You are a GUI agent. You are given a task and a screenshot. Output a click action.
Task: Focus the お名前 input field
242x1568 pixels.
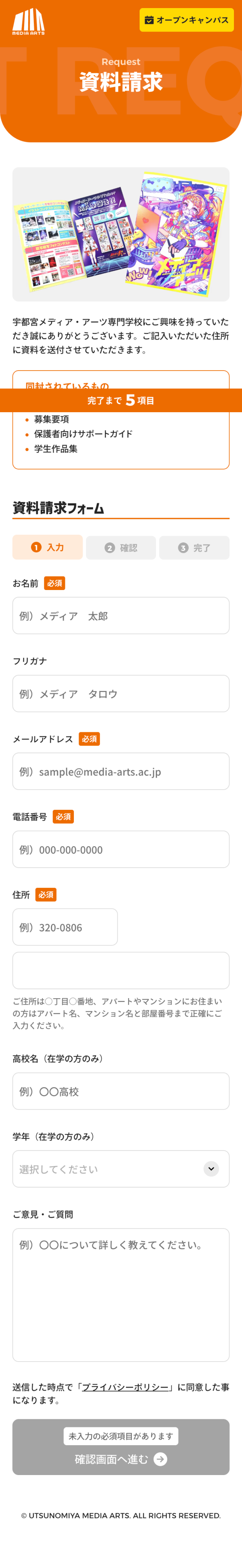121,615
